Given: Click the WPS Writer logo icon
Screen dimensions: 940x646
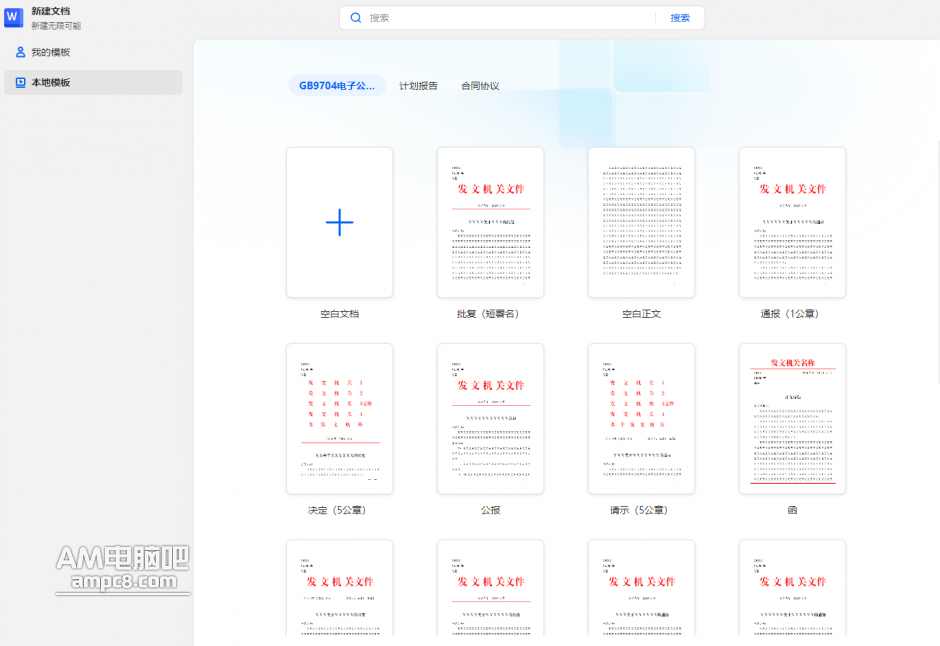Looking at the screenshot, I should [x=13, y=17].
